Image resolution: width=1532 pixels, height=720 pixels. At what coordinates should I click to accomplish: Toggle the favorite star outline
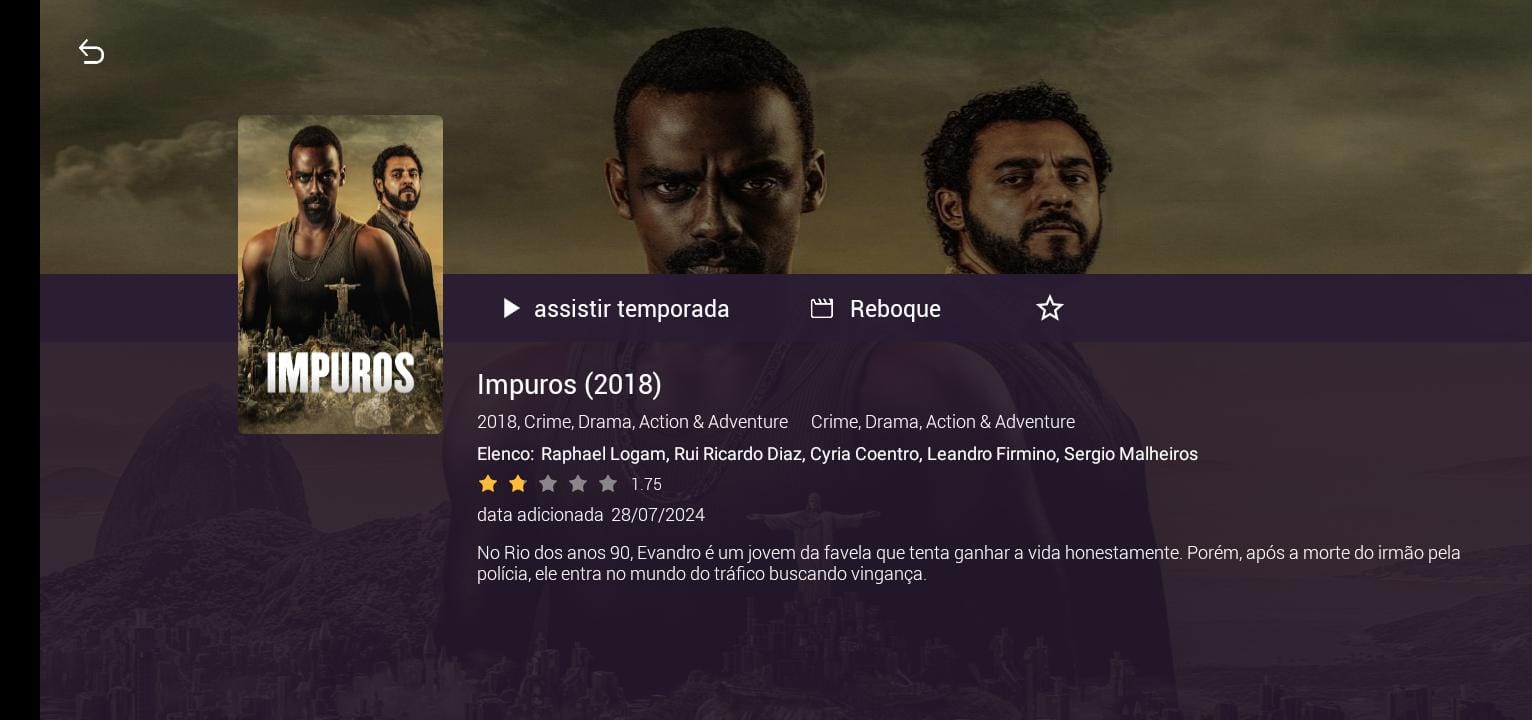coord(1049,308)
